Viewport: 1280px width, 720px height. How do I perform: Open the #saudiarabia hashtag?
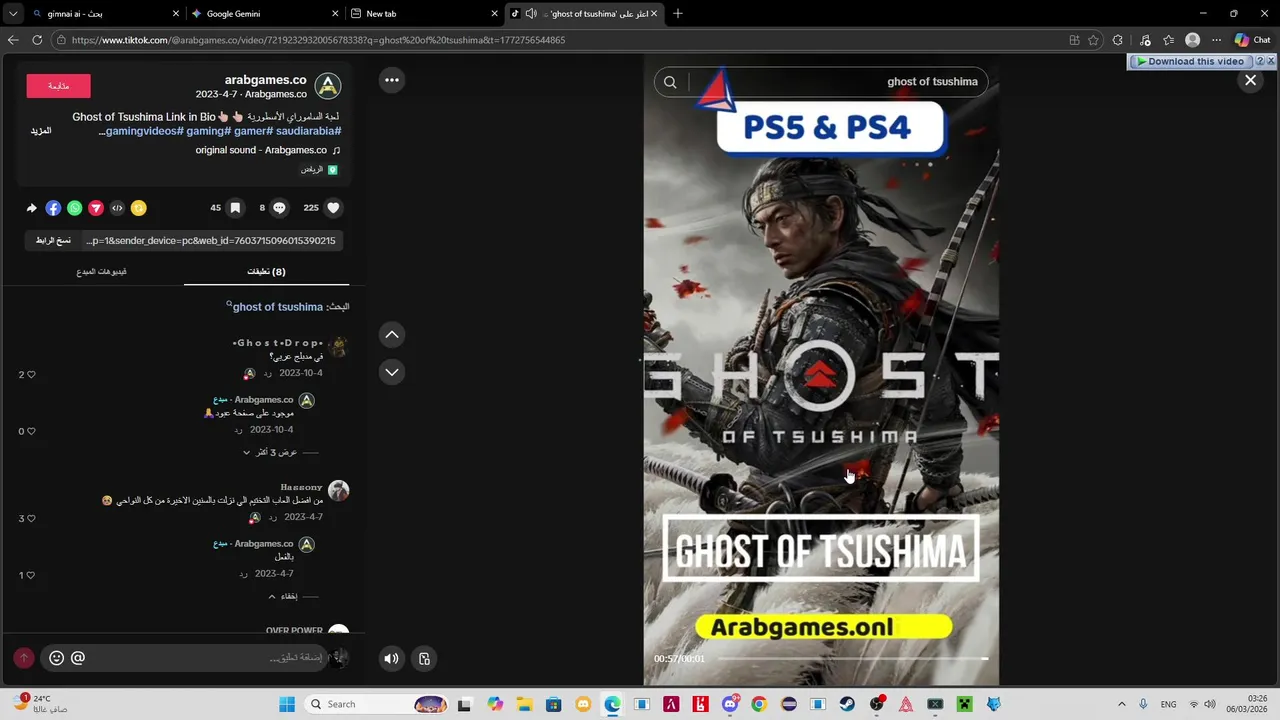[x=310, y=131]
